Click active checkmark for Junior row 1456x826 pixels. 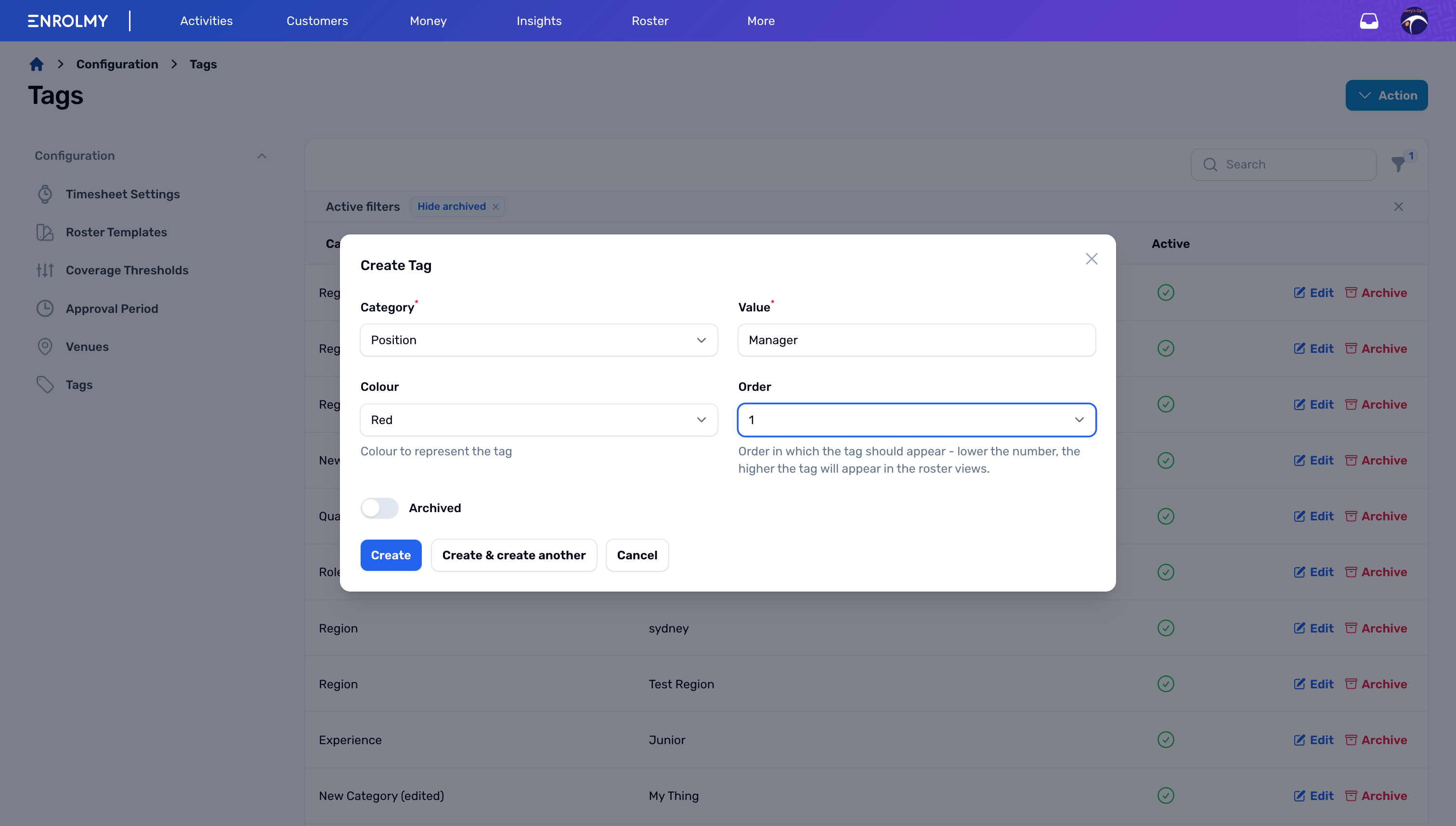click(1166, 740)
